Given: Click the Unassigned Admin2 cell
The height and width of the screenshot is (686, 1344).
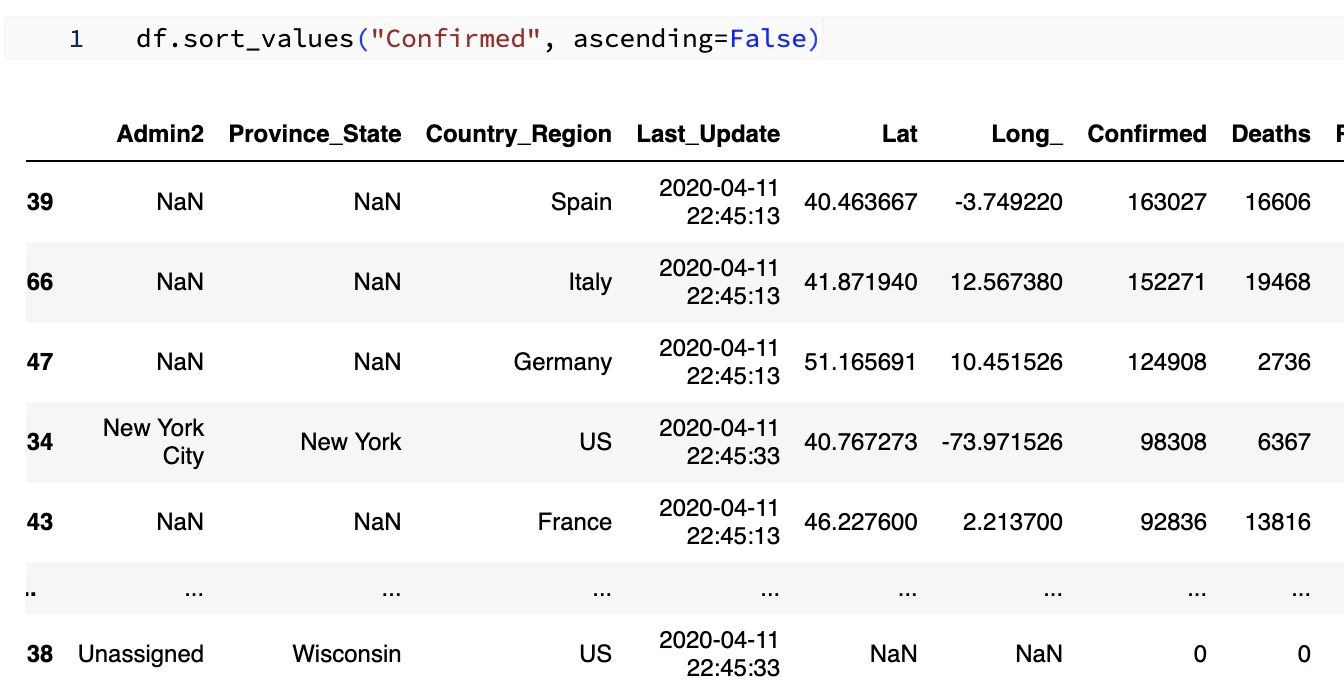Looking at the screenshot, I should (x=141, y=654).
